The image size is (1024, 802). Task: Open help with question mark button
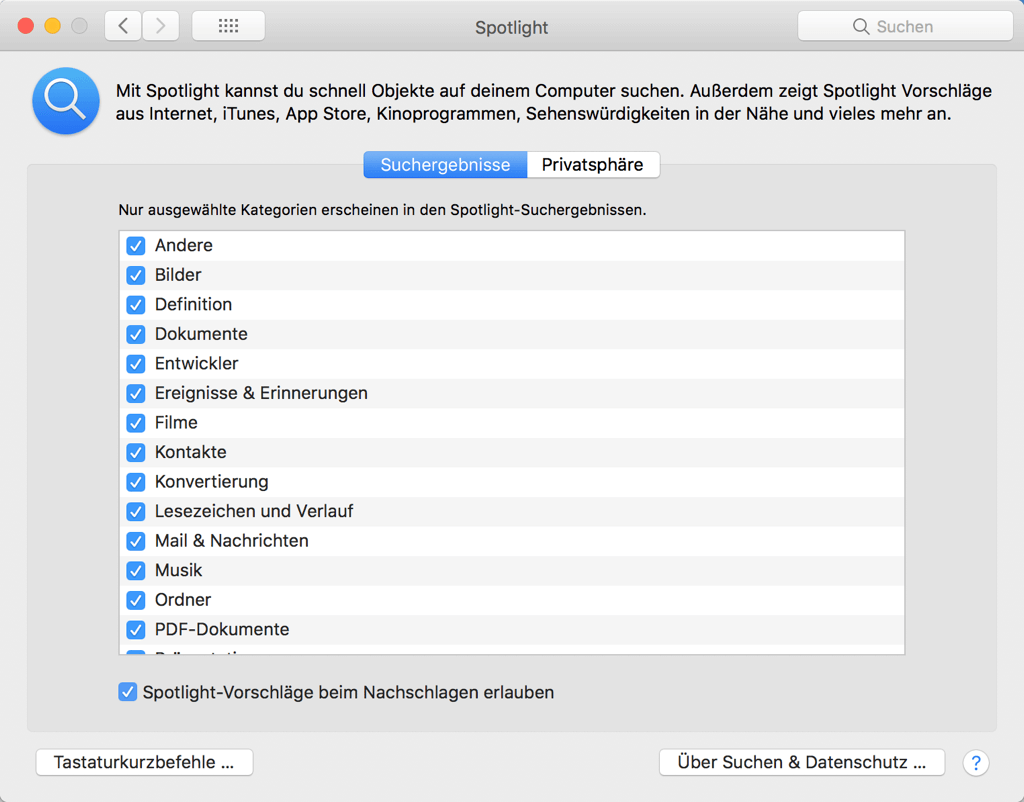click(x=976, y=762)
